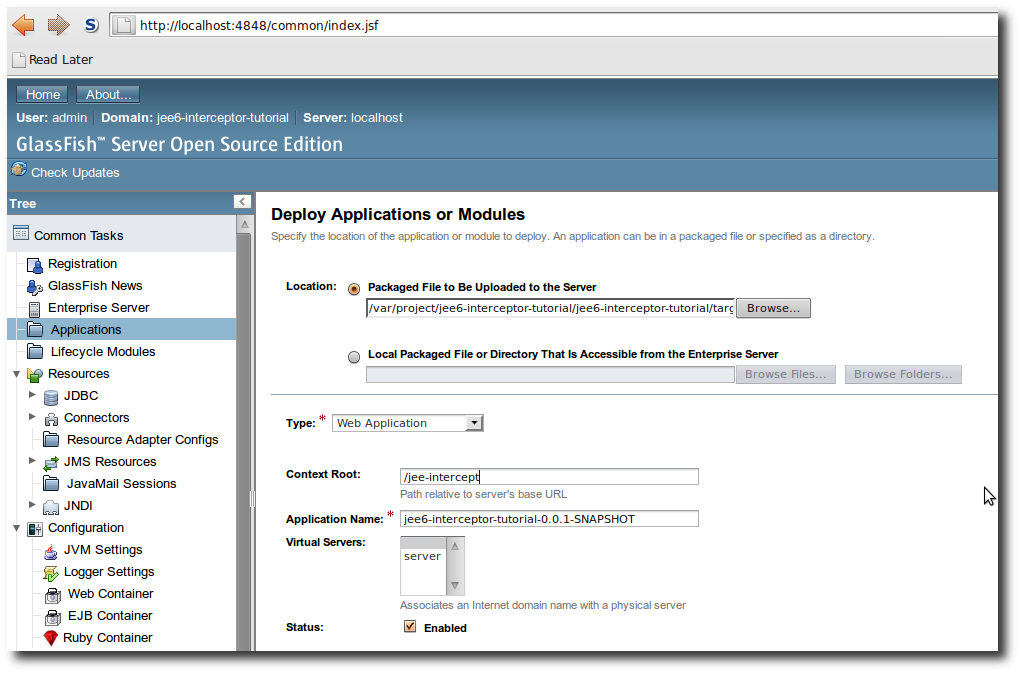The height and width of the screenshot is (674, 1021).
Task: Choose Local Packaged File or Directory option
Action: [x=354, y=356]
